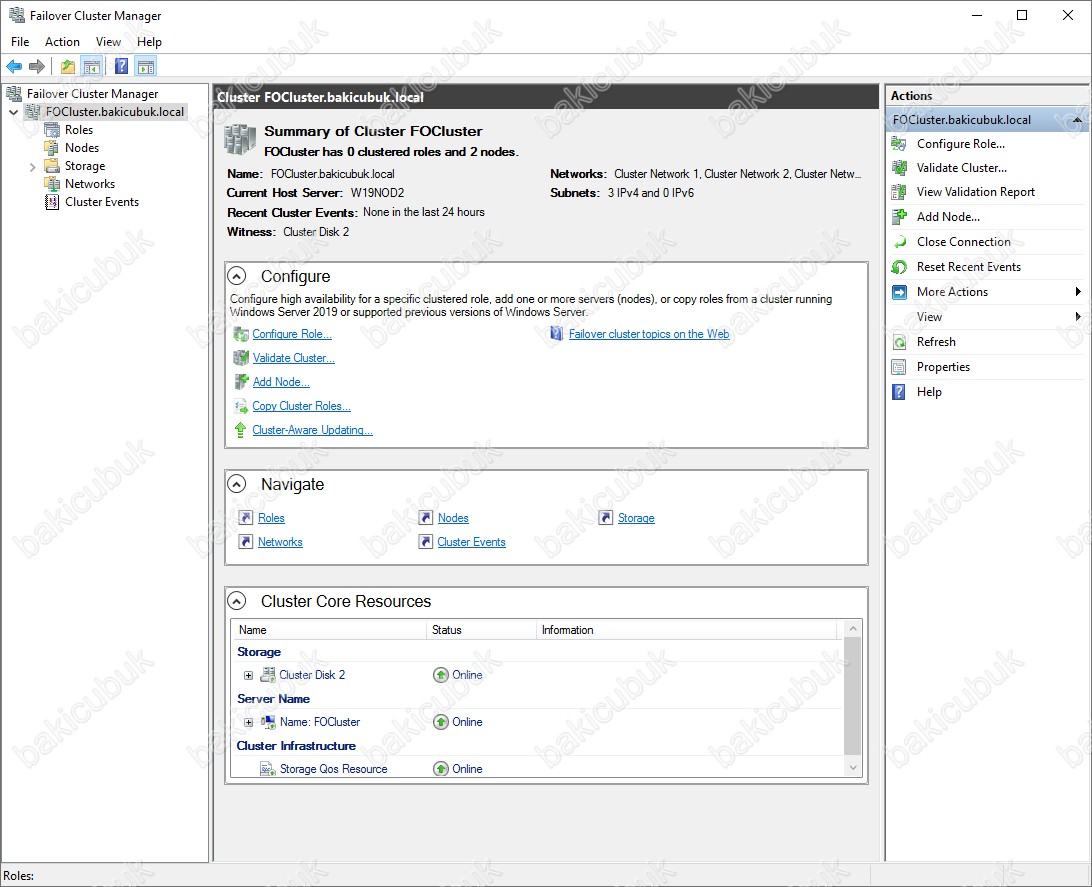Click the Networks icon in the tree
This screenshot has height=887, width=1092.
coord(52,185)
